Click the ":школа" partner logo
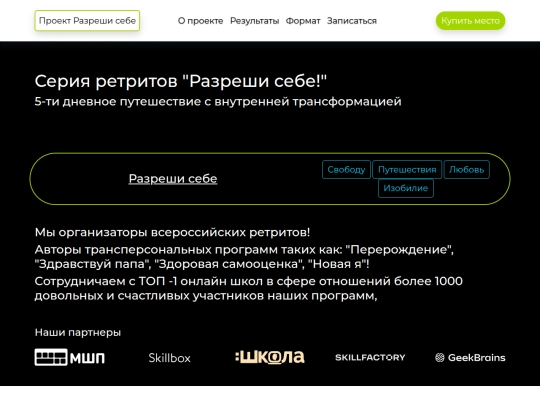540x405 pixels. pyautogui.click(x=270, y=357)
